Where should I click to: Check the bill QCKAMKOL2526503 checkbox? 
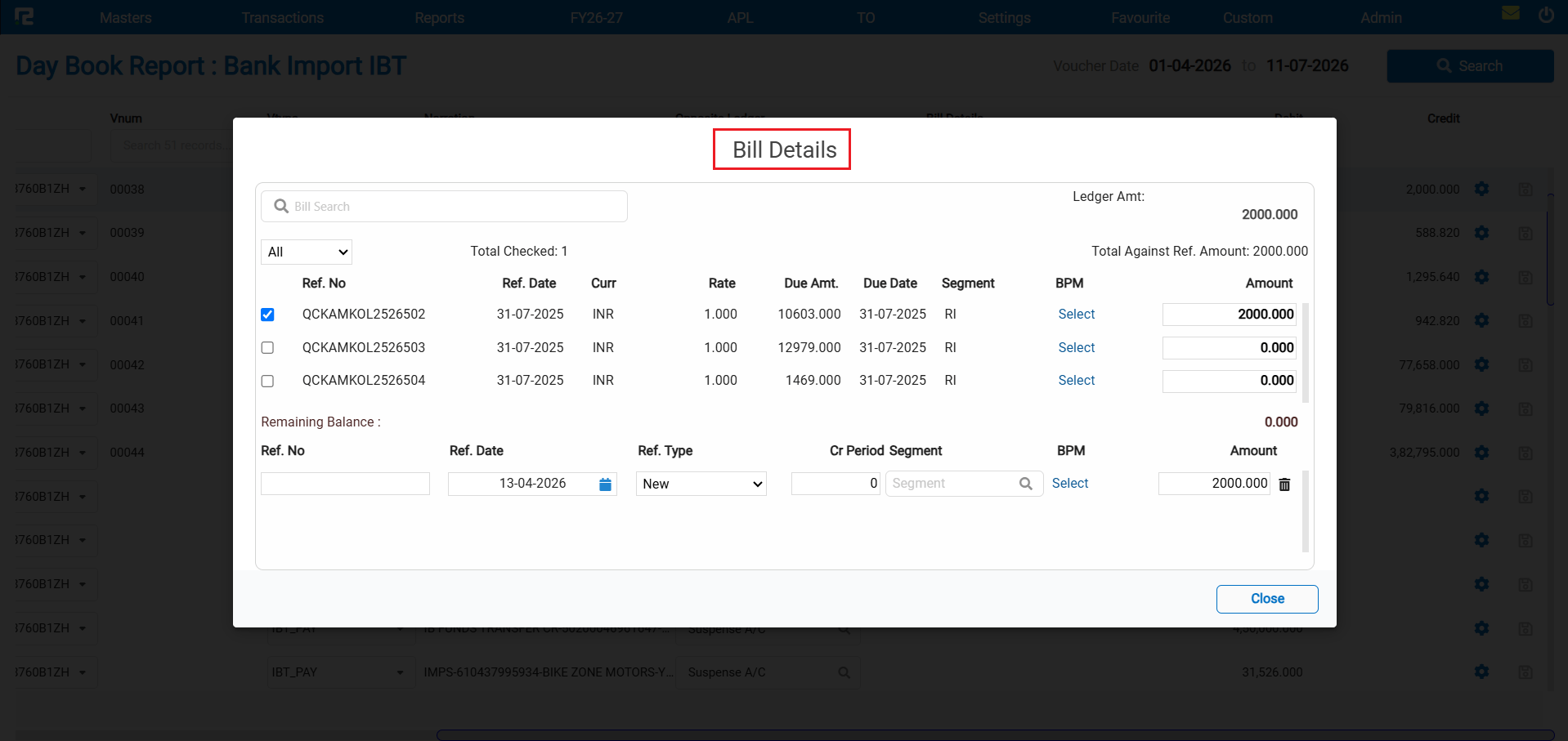(267, 348)
